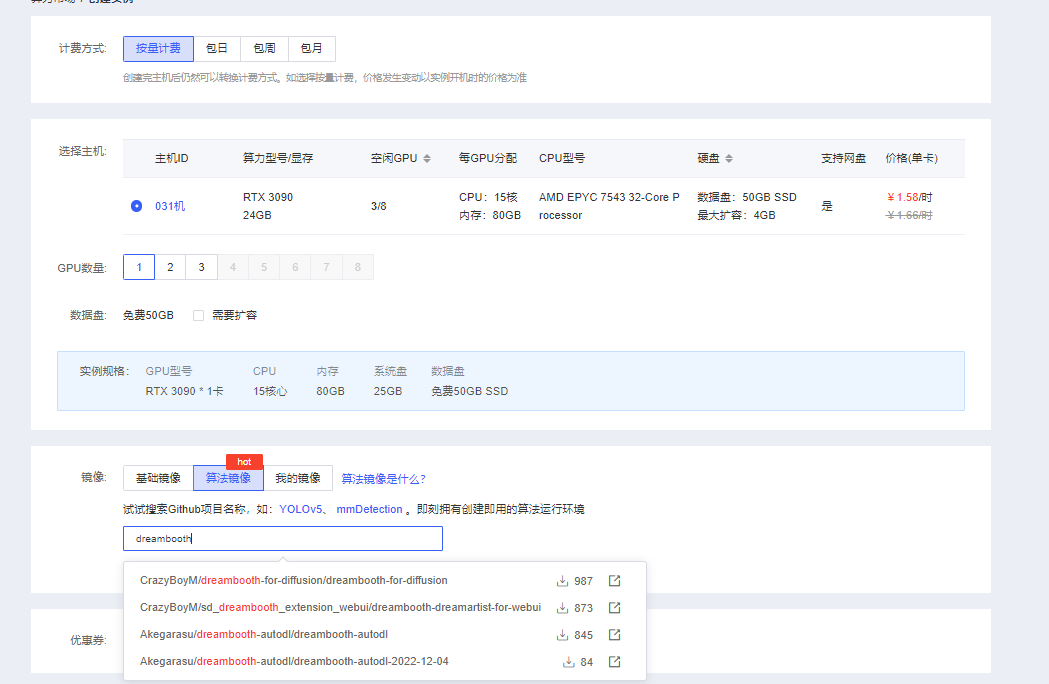Image resolution: width=1049 pixels, height=684 pixels.
Task: Switch to 基础镜像 tab
Action: [x=159, y=478]
